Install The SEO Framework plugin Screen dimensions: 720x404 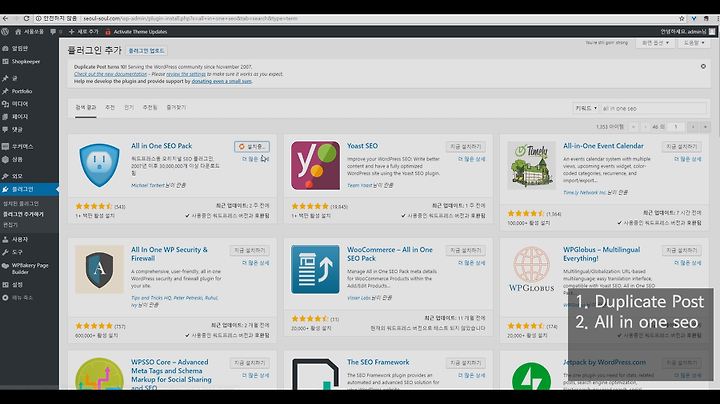[x=466, y=363]
